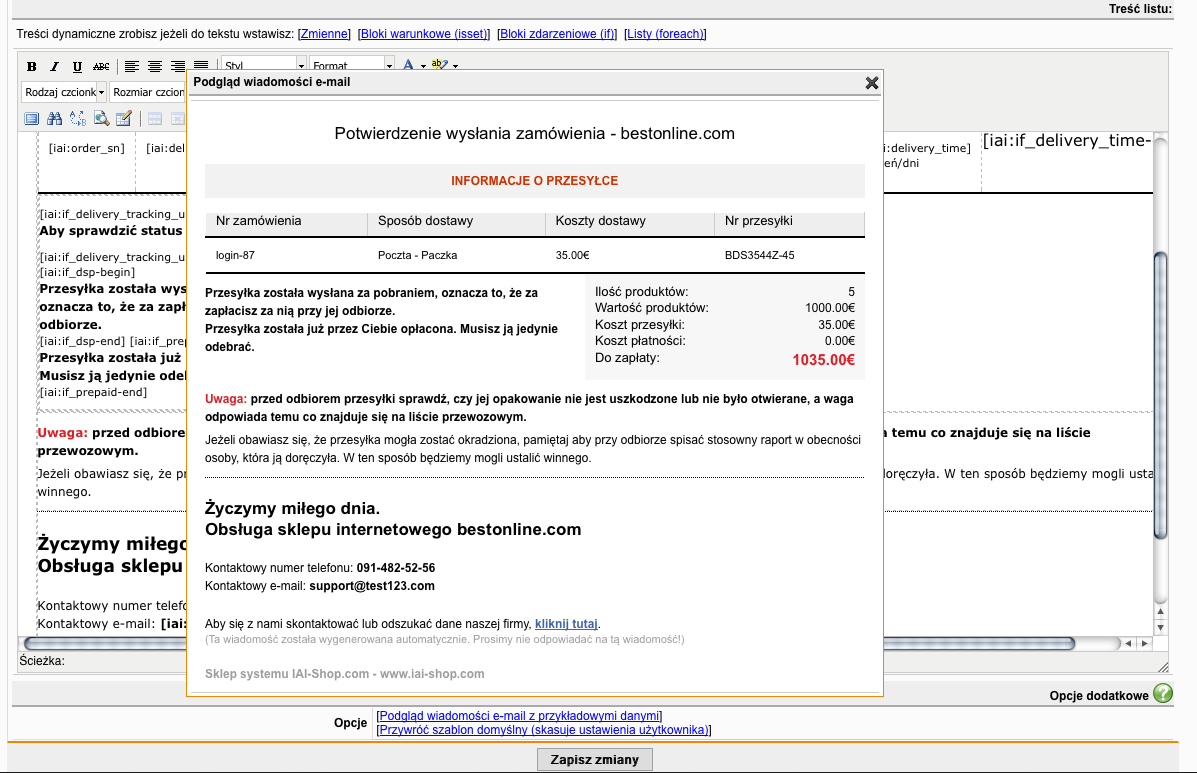Click the 'INFORMACJE O PRZESYŁCE' heading
Screen dimensions: 1197x773
point(534,181)
